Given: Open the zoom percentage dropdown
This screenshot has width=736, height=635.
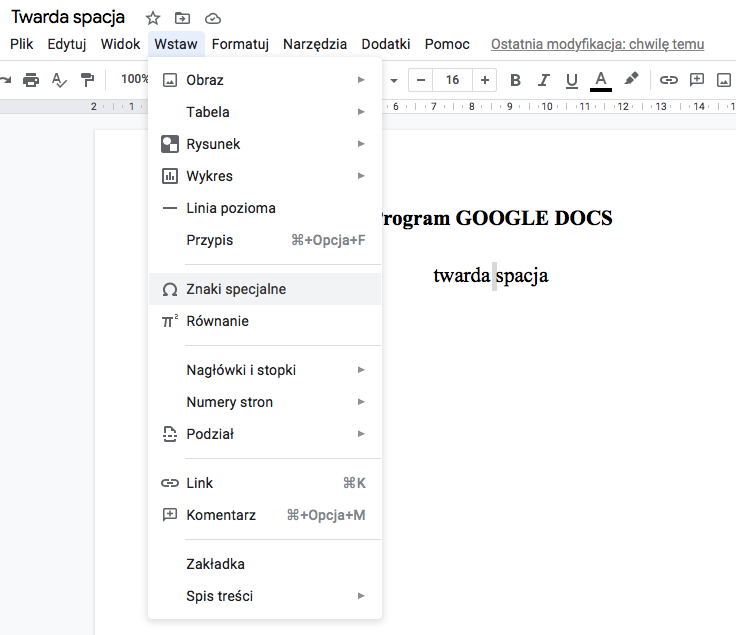Looking at the screenshot, I should pos(133,80).
